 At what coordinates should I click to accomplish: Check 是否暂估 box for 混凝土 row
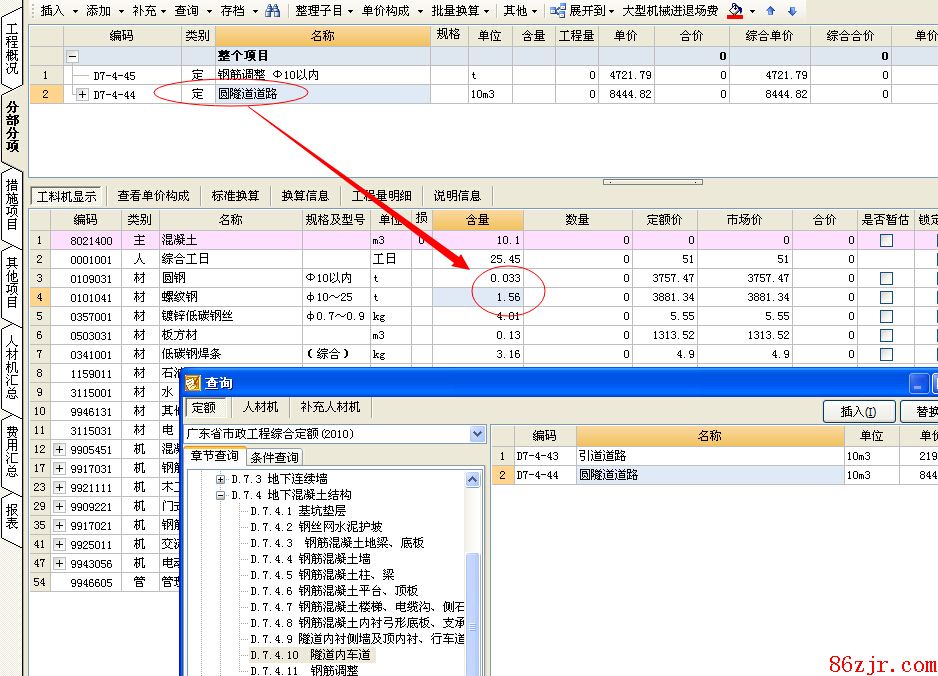(886, 241)
